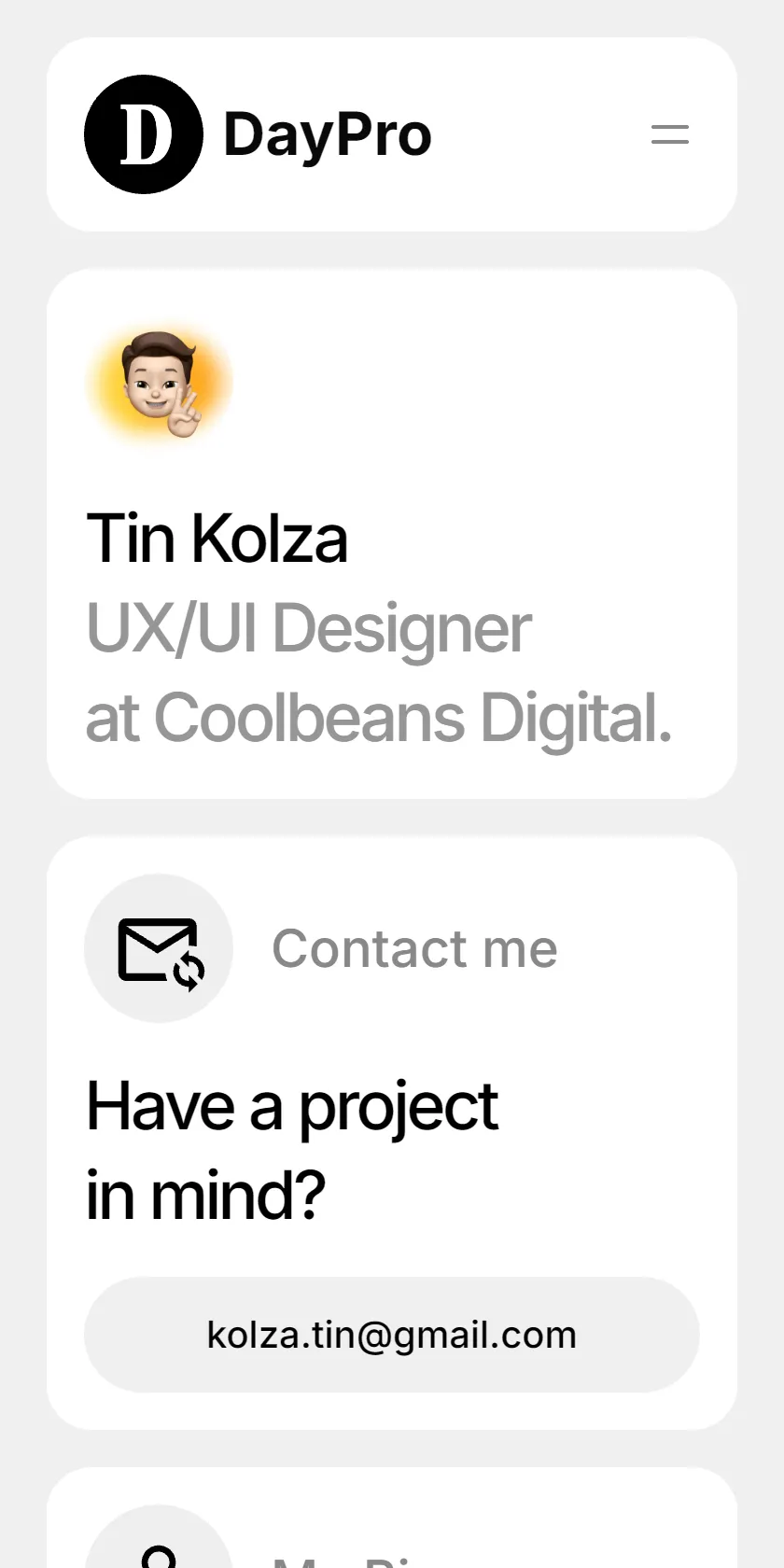Viewport: 784px width, 1568px height.
Task: Open the hamburger menu in the header
Action: [x=670, y=134]
